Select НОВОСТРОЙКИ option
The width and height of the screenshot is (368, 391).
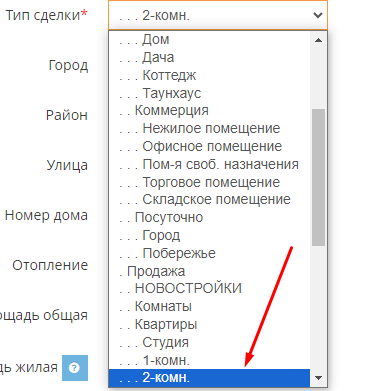[209, 289]
